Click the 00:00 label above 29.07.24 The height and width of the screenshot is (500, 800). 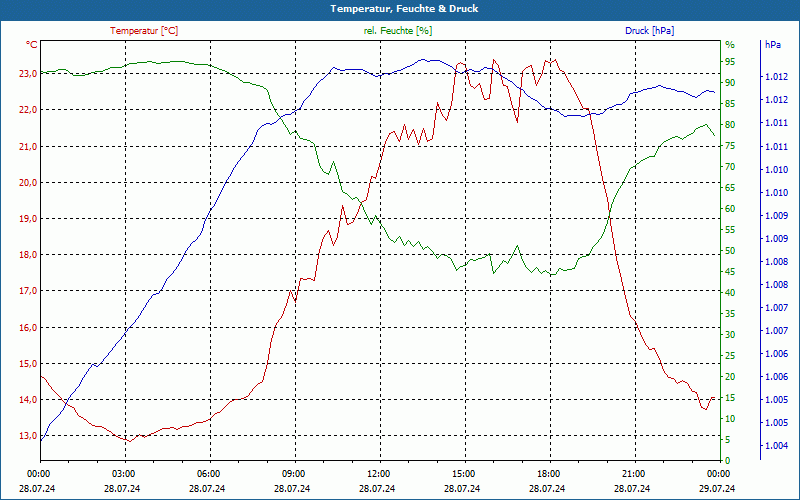coord(718,473)
